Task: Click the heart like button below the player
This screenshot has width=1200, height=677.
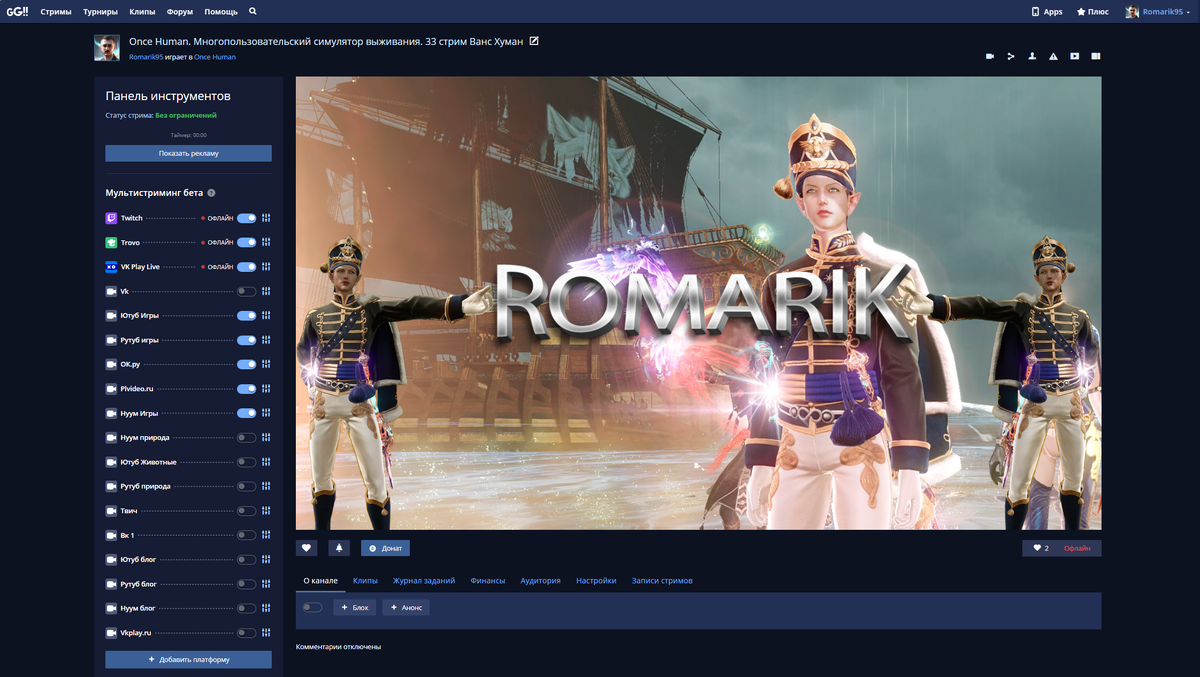Action: coord(307,548)
